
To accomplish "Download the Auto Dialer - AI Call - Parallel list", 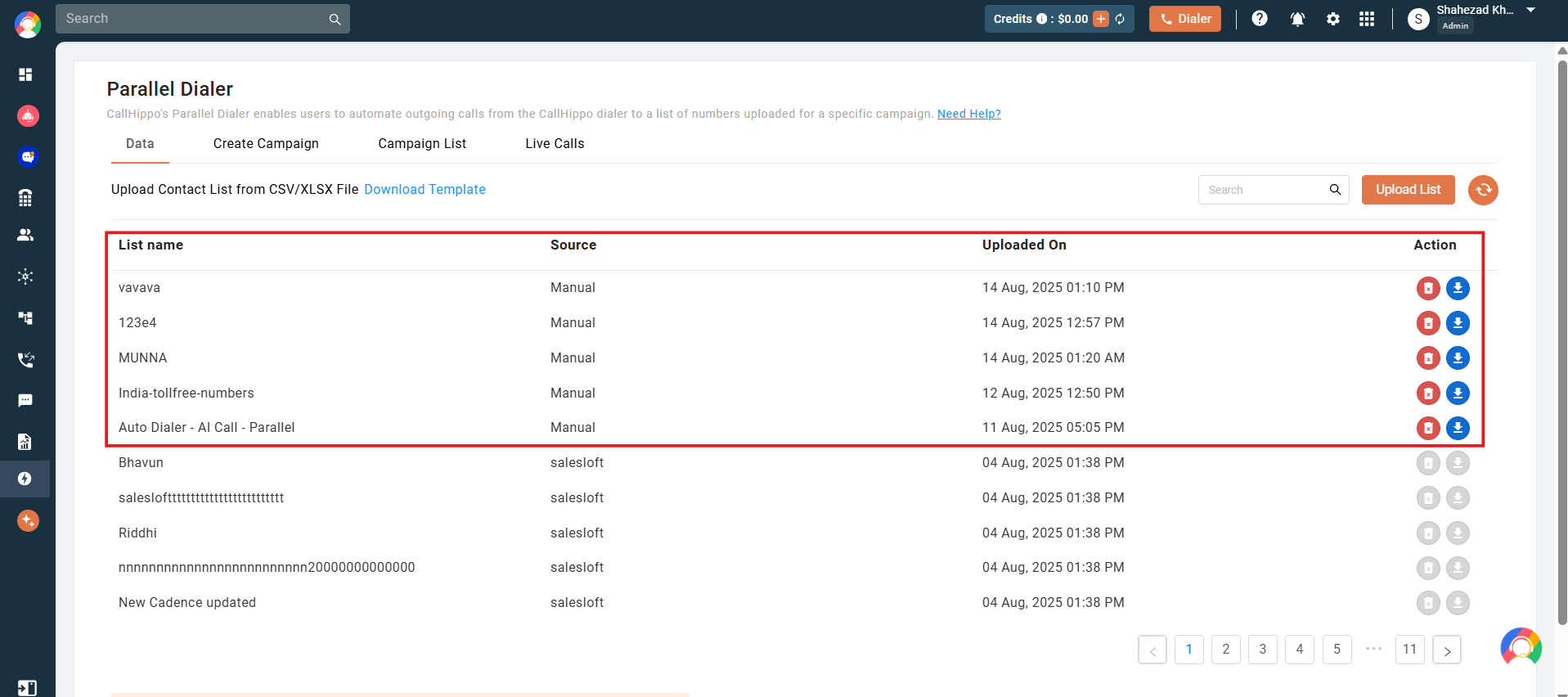I will (x=1458, y=428).
